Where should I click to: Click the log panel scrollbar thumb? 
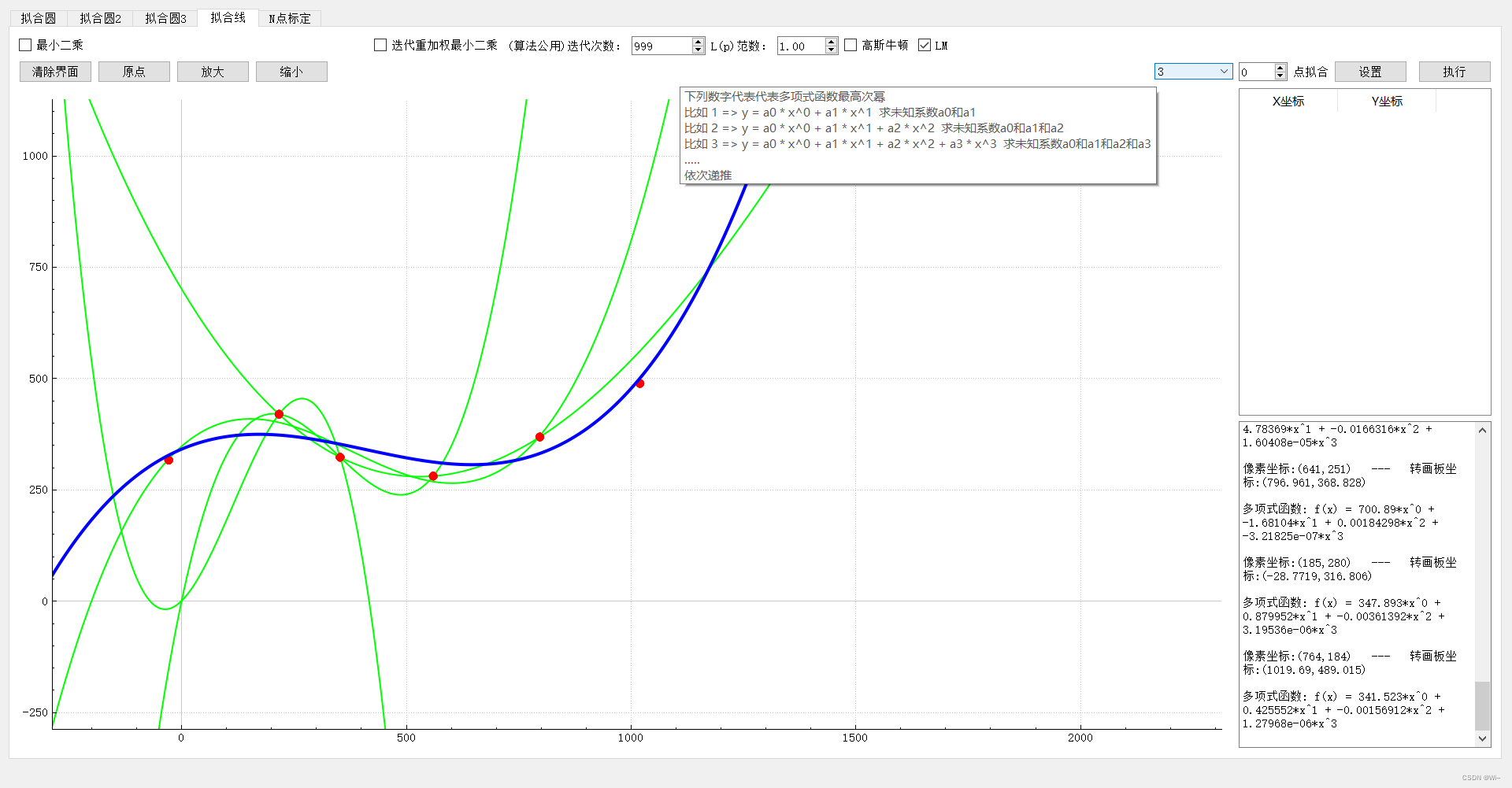[1483, 705]
